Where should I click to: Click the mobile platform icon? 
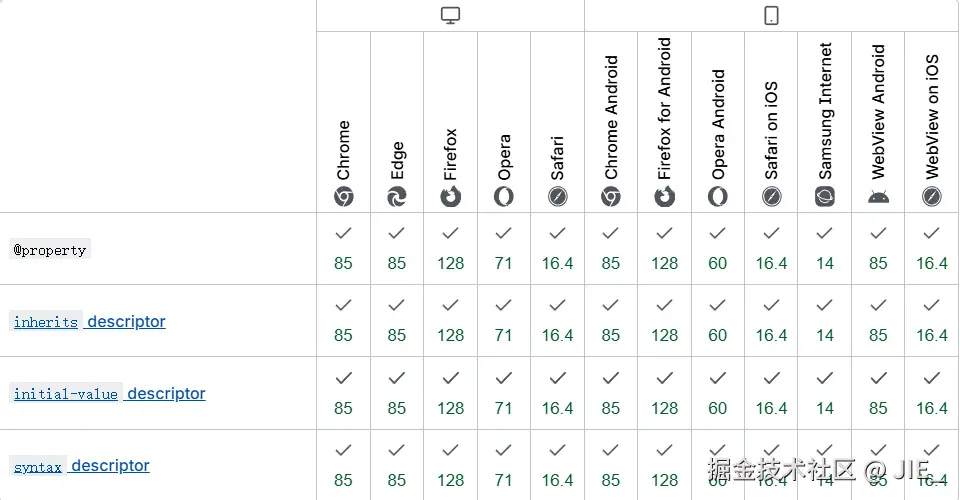(x=771, y=16)
